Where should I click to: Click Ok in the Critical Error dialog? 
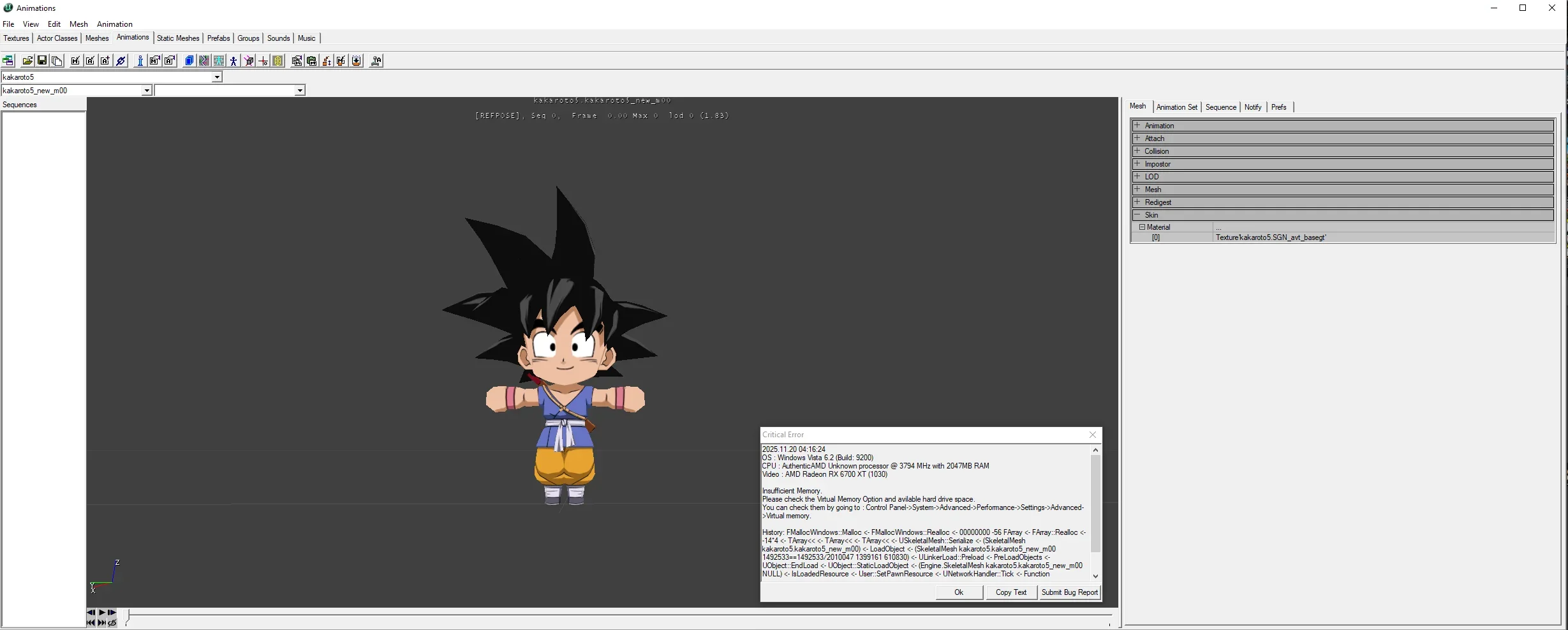(x=959, y=592)
